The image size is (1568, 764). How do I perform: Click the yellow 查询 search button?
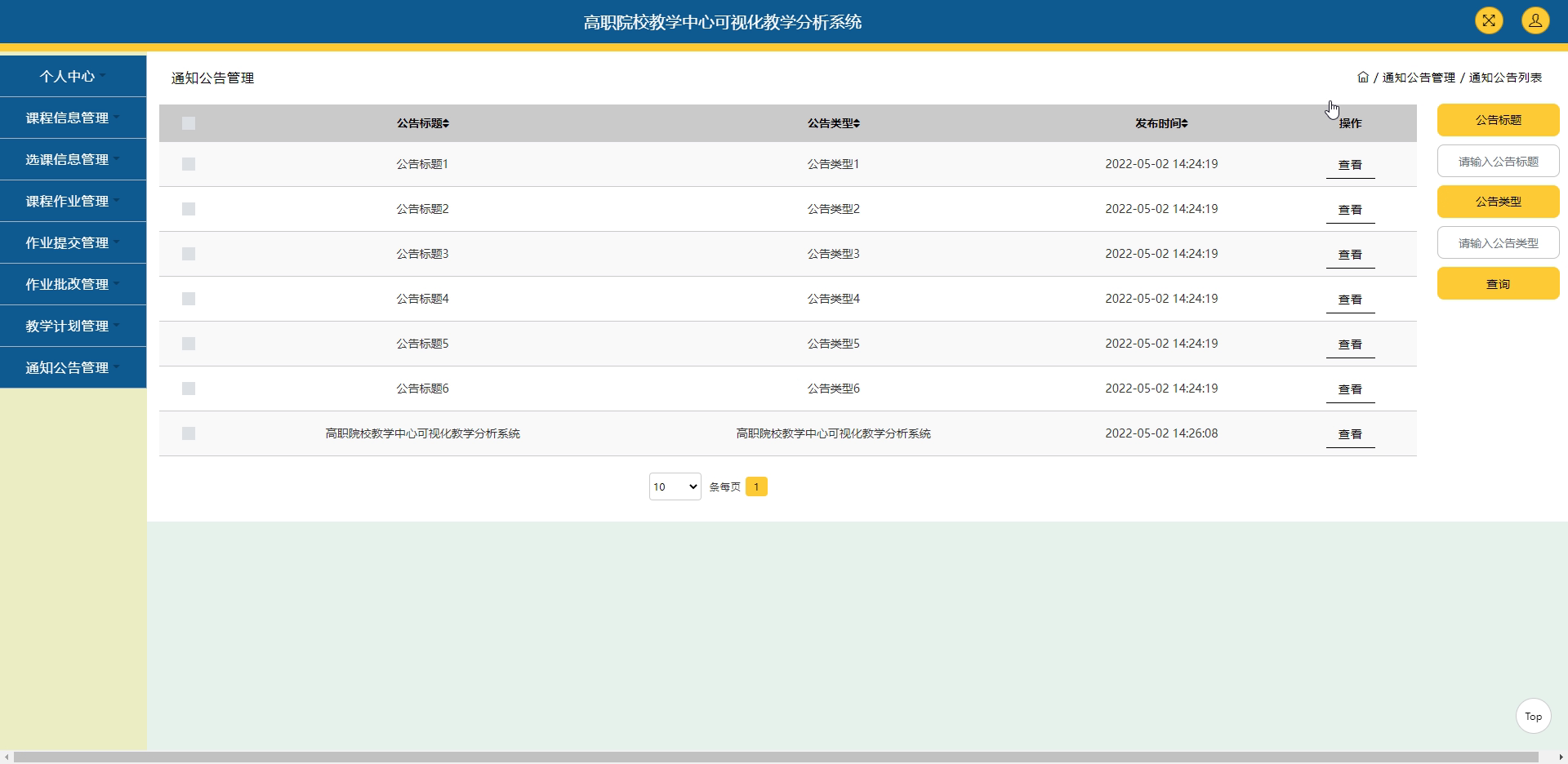click(1498, 283)
